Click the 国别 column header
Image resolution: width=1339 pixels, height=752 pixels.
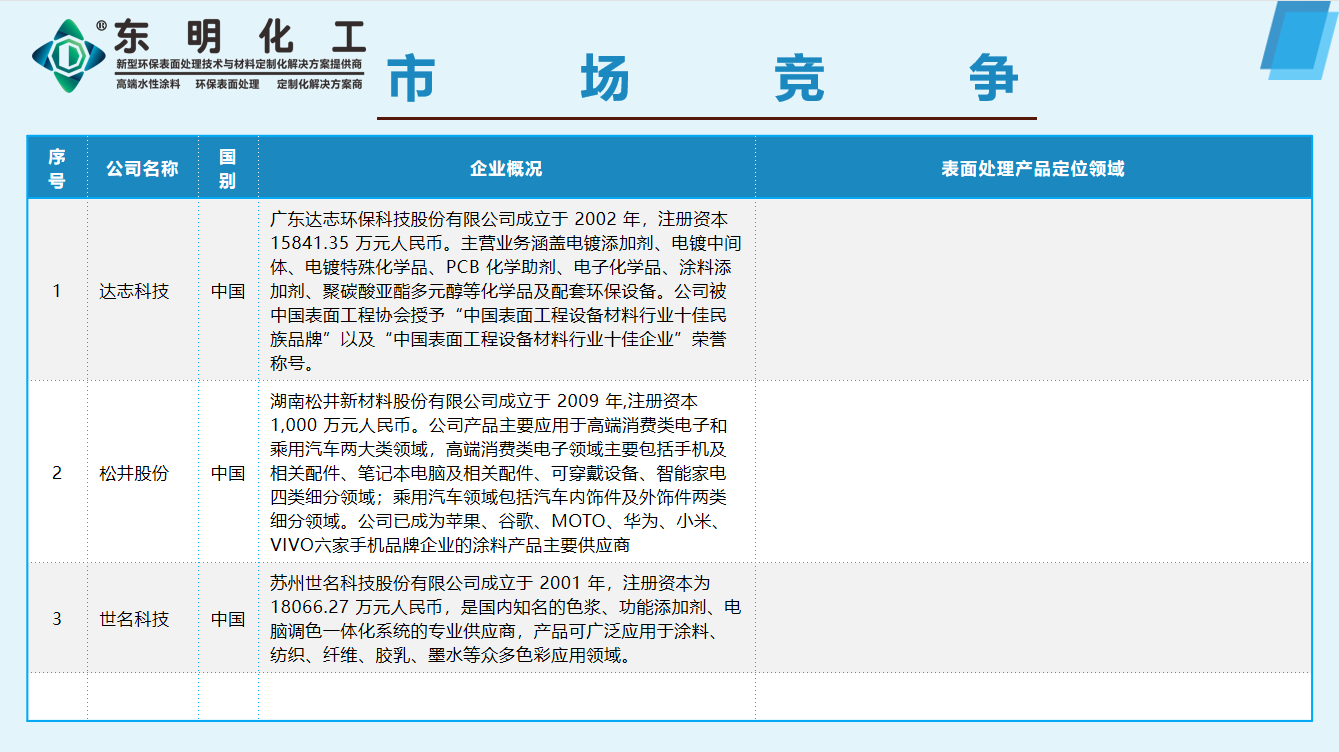tap(228, 168)
